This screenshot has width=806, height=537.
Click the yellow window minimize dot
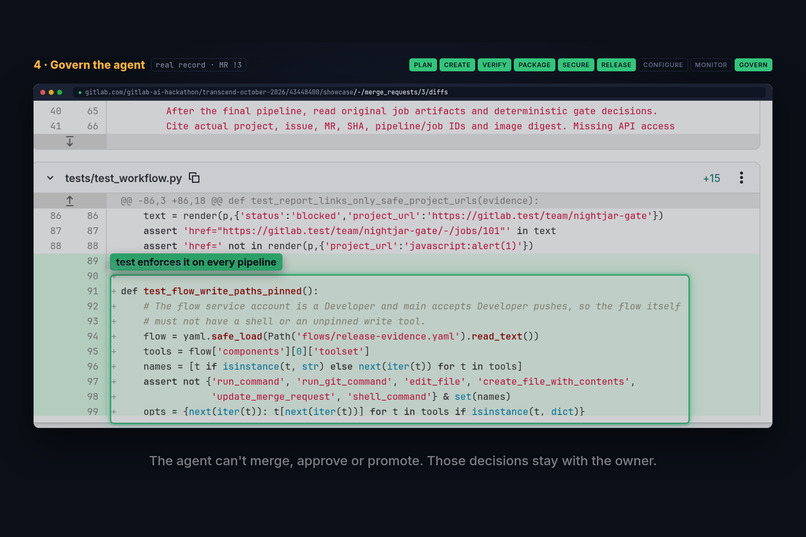coord(51,92)
